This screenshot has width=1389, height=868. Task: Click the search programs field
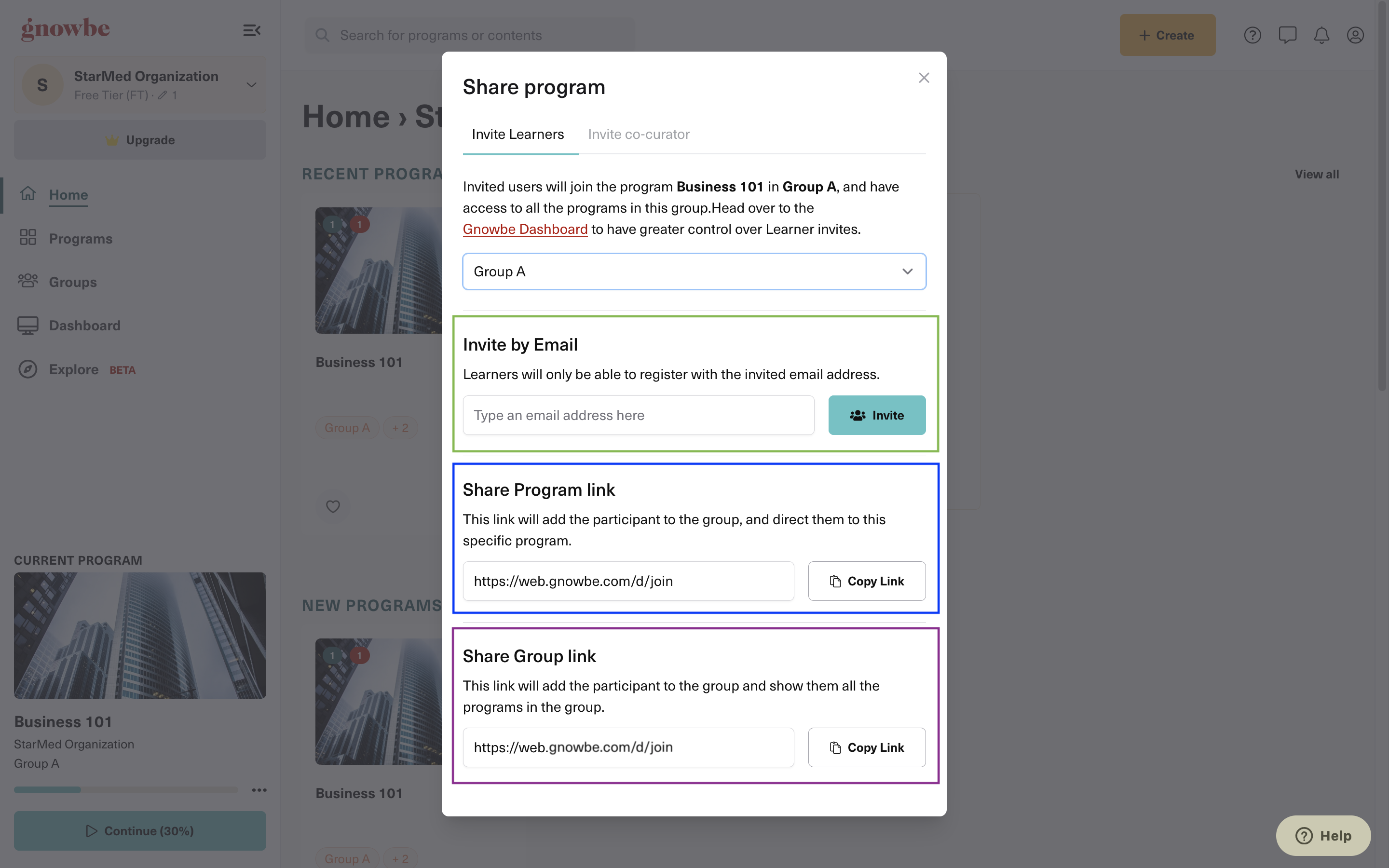pos(469,35)
